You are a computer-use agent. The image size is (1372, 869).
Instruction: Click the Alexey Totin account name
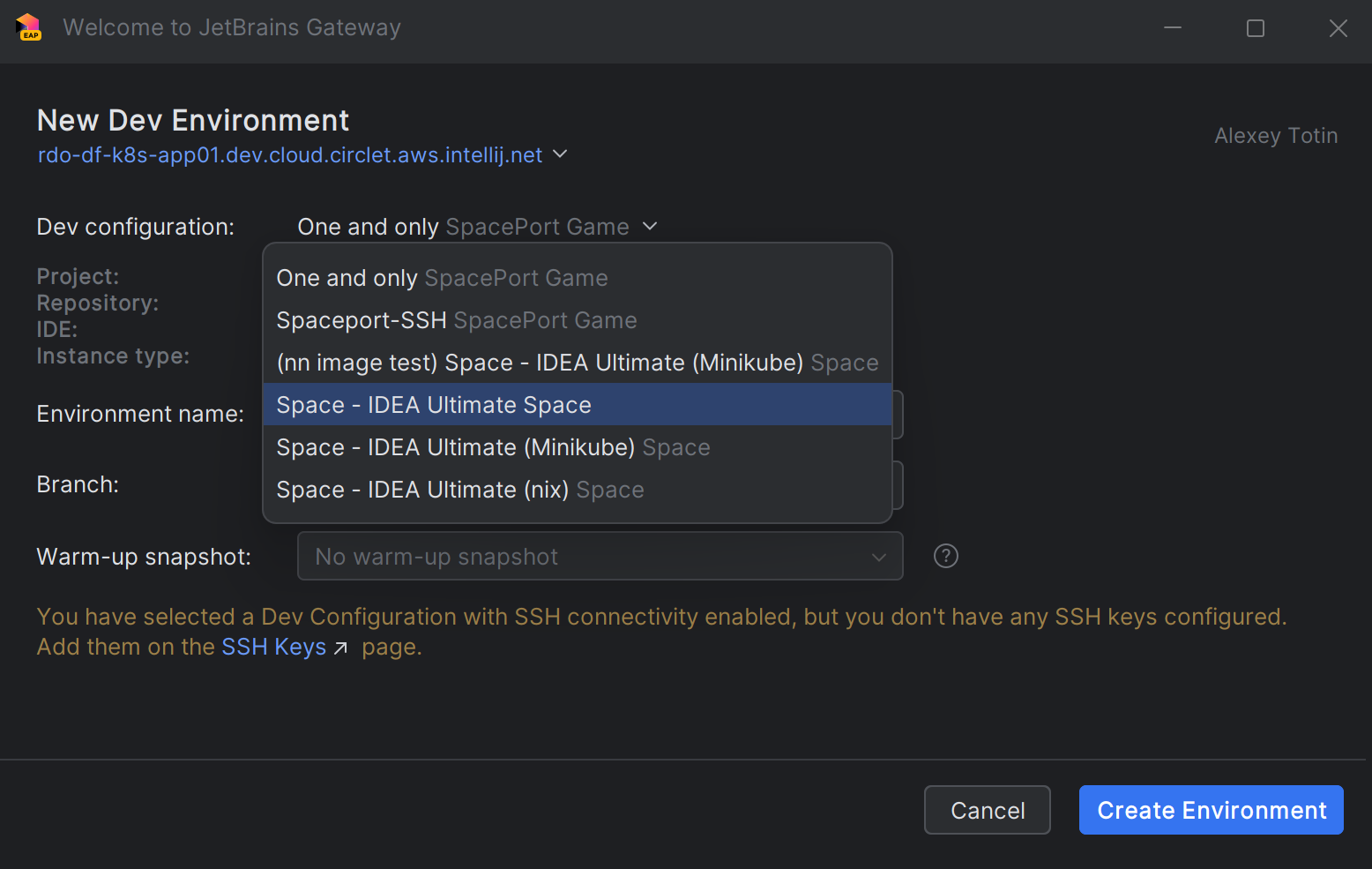click(x=1276, y=135)
